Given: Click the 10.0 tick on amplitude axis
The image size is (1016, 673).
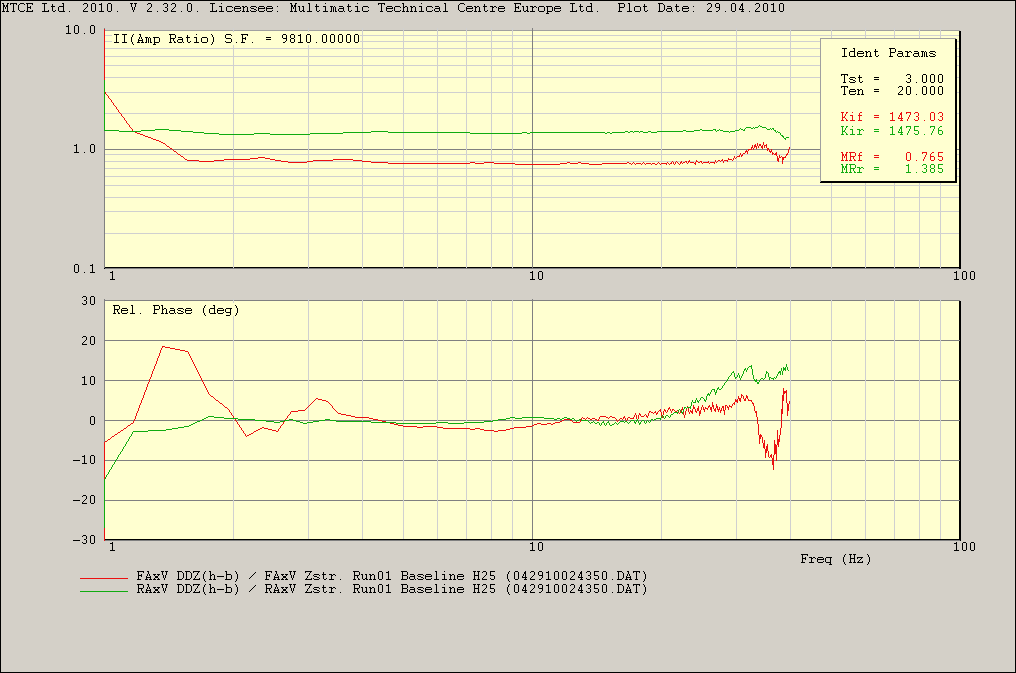Looking at the screenshot, I should (x=80, y=31).
